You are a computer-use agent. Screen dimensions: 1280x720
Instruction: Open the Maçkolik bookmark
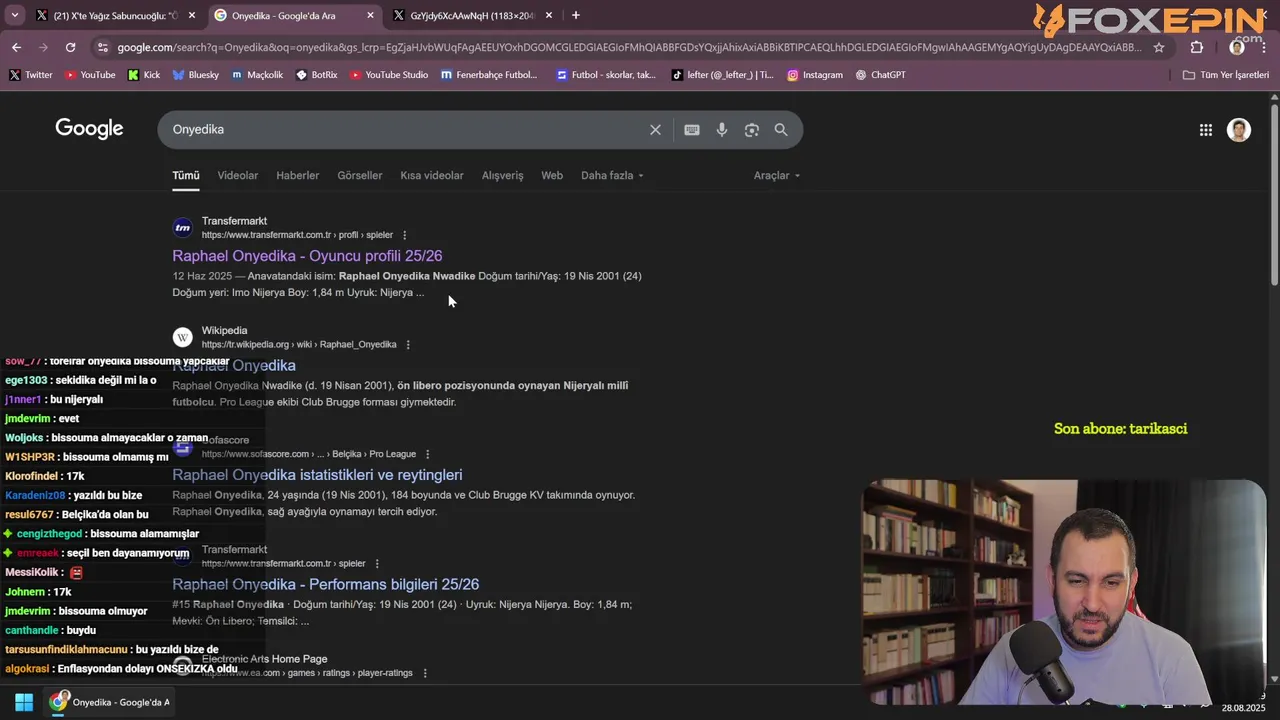(x=258, y=75)
